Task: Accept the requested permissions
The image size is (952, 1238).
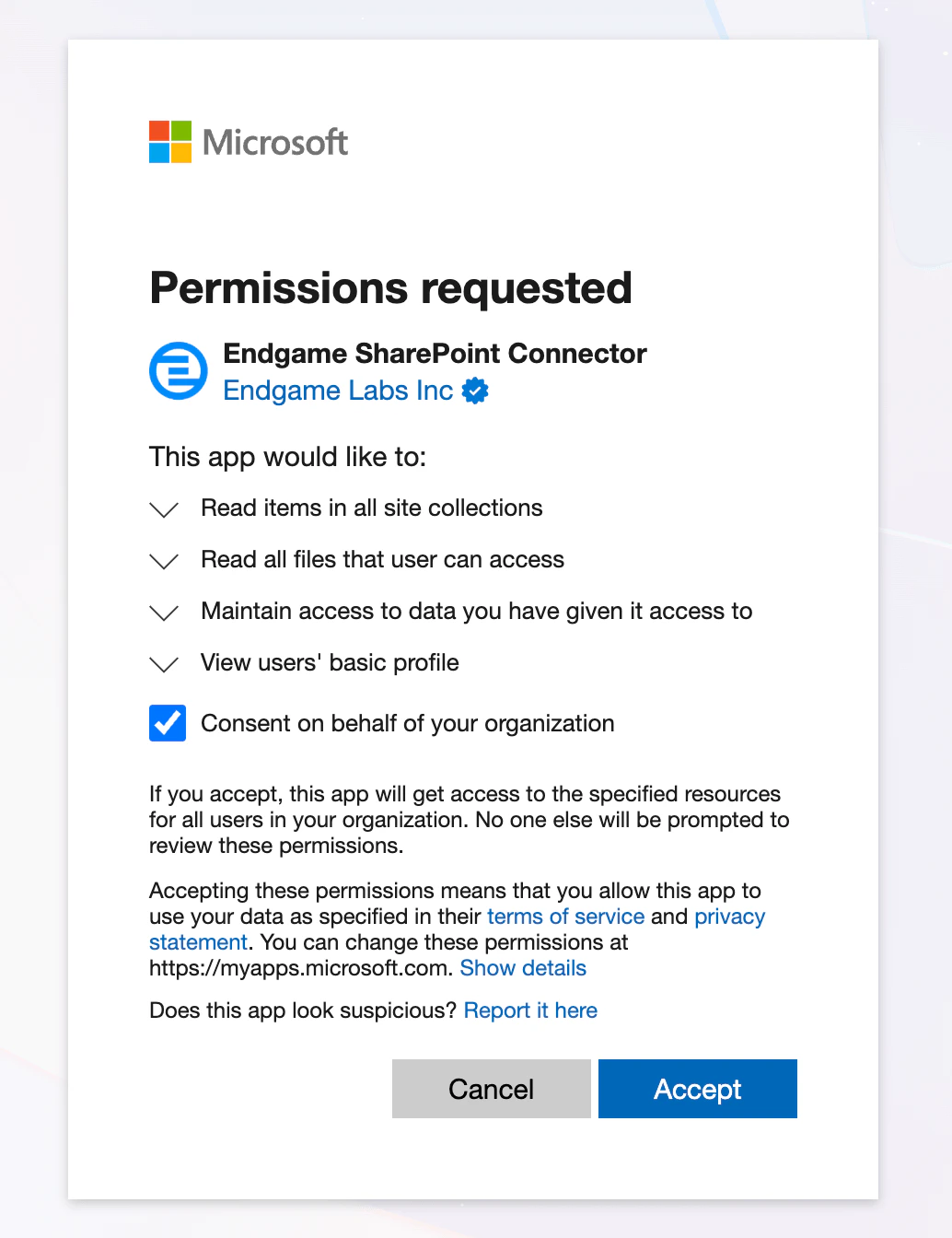Action: coord(697,1089)
